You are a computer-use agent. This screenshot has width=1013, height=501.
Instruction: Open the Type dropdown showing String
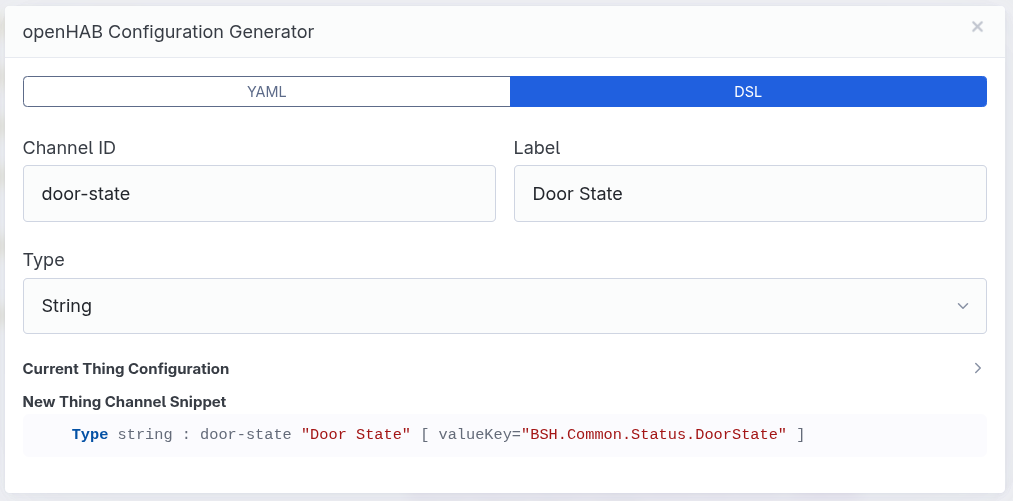[504, 306]
